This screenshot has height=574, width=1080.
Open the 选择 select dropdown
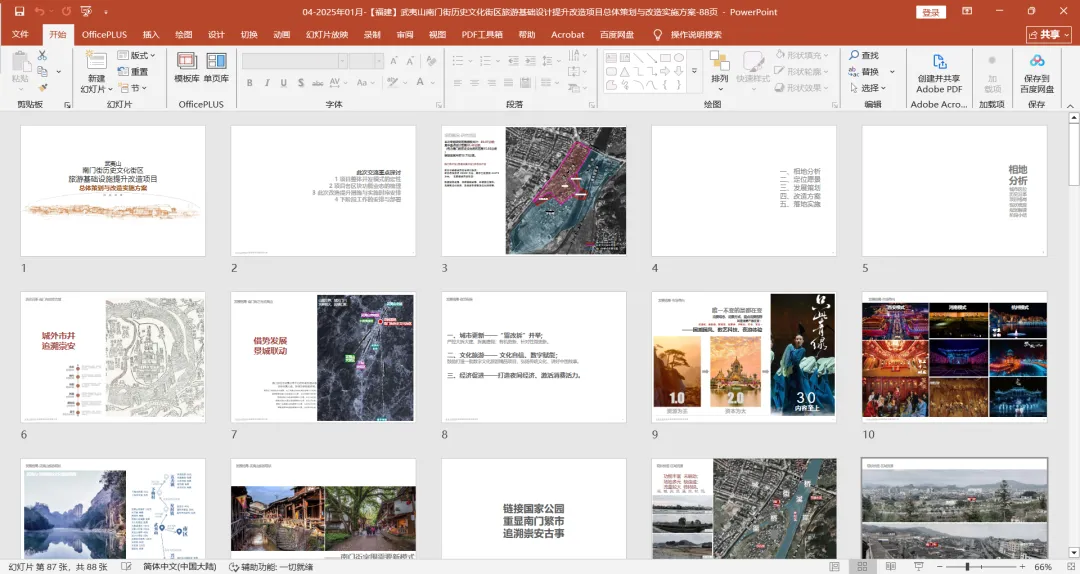coord(868,88)
